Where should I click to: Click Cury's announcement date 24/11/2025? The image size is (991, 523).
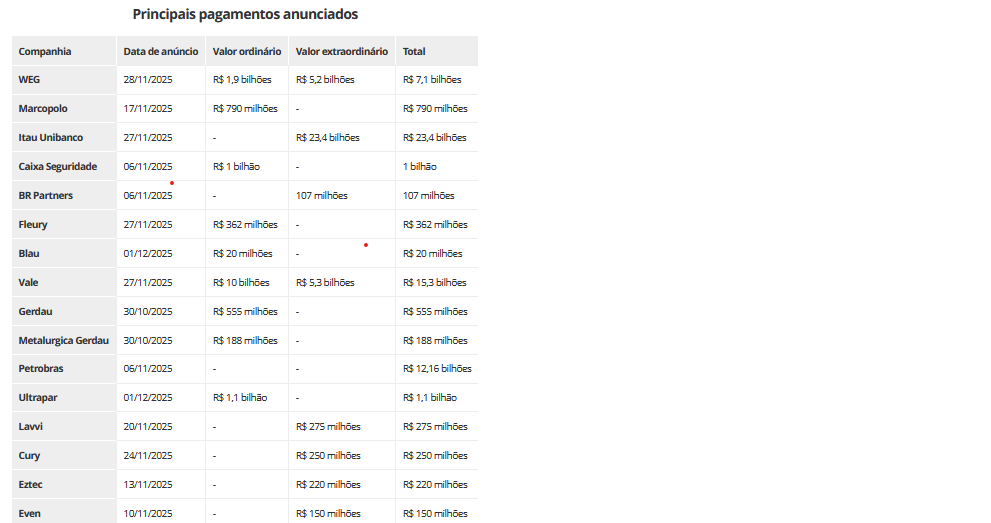click(148, 456)
